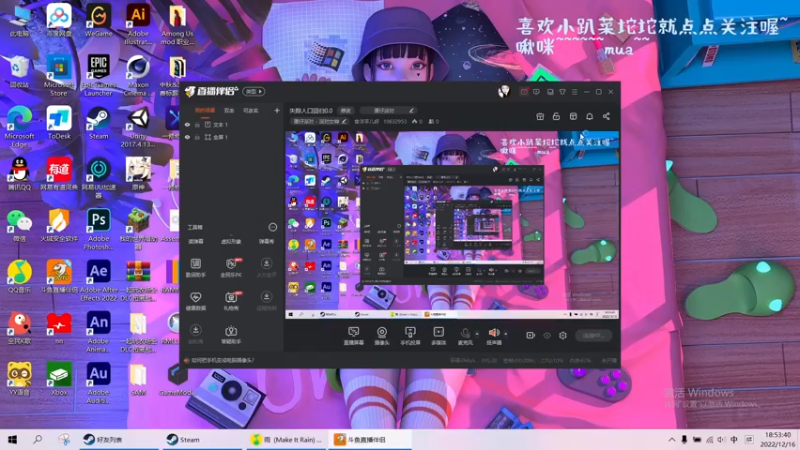Open the bell notifications icon
This screenshot has width=800, height=450.
589,116
